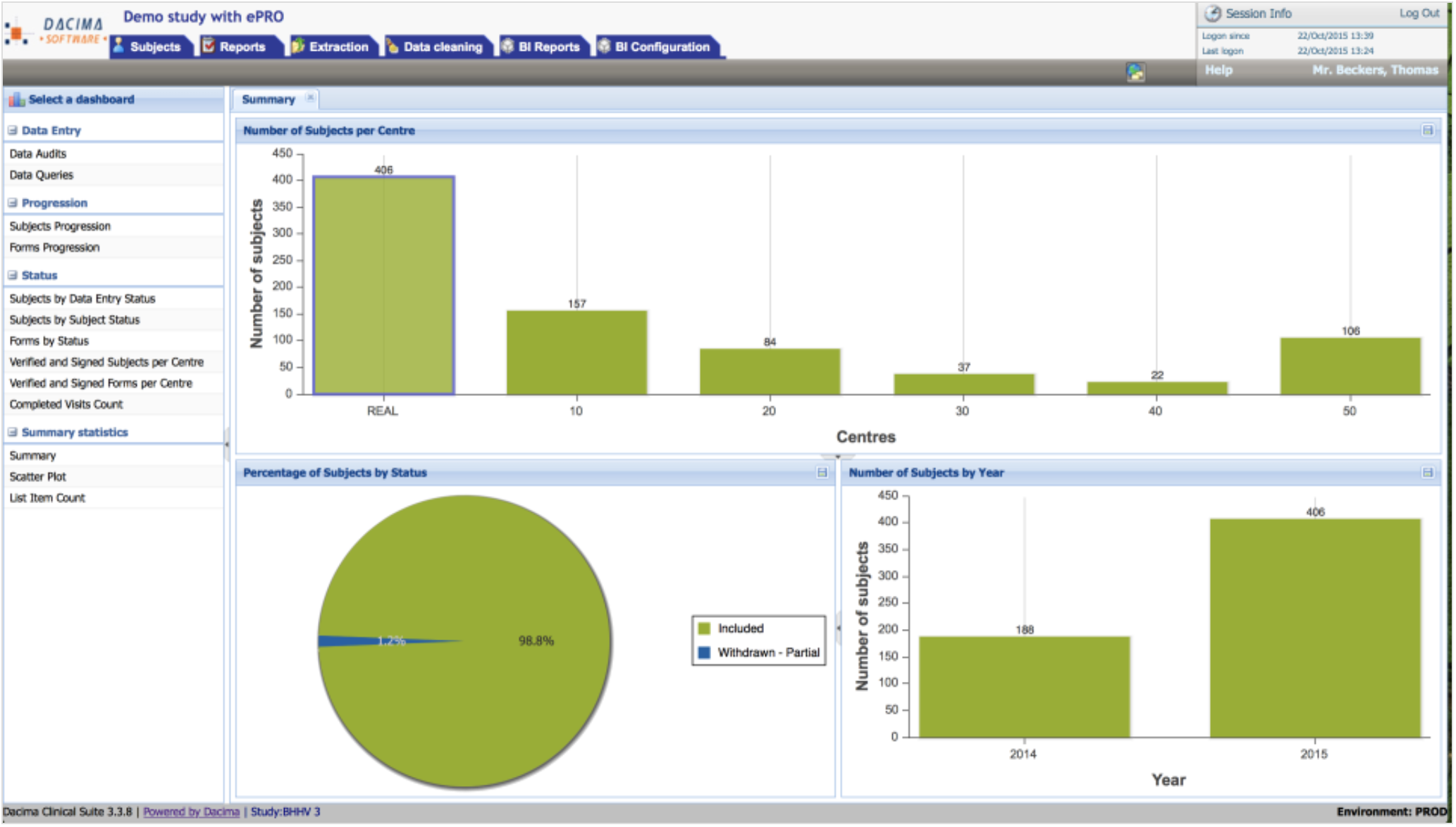Close the Summary tab
The width and height of the screenshot is (1456, 827).
(310, 98)
